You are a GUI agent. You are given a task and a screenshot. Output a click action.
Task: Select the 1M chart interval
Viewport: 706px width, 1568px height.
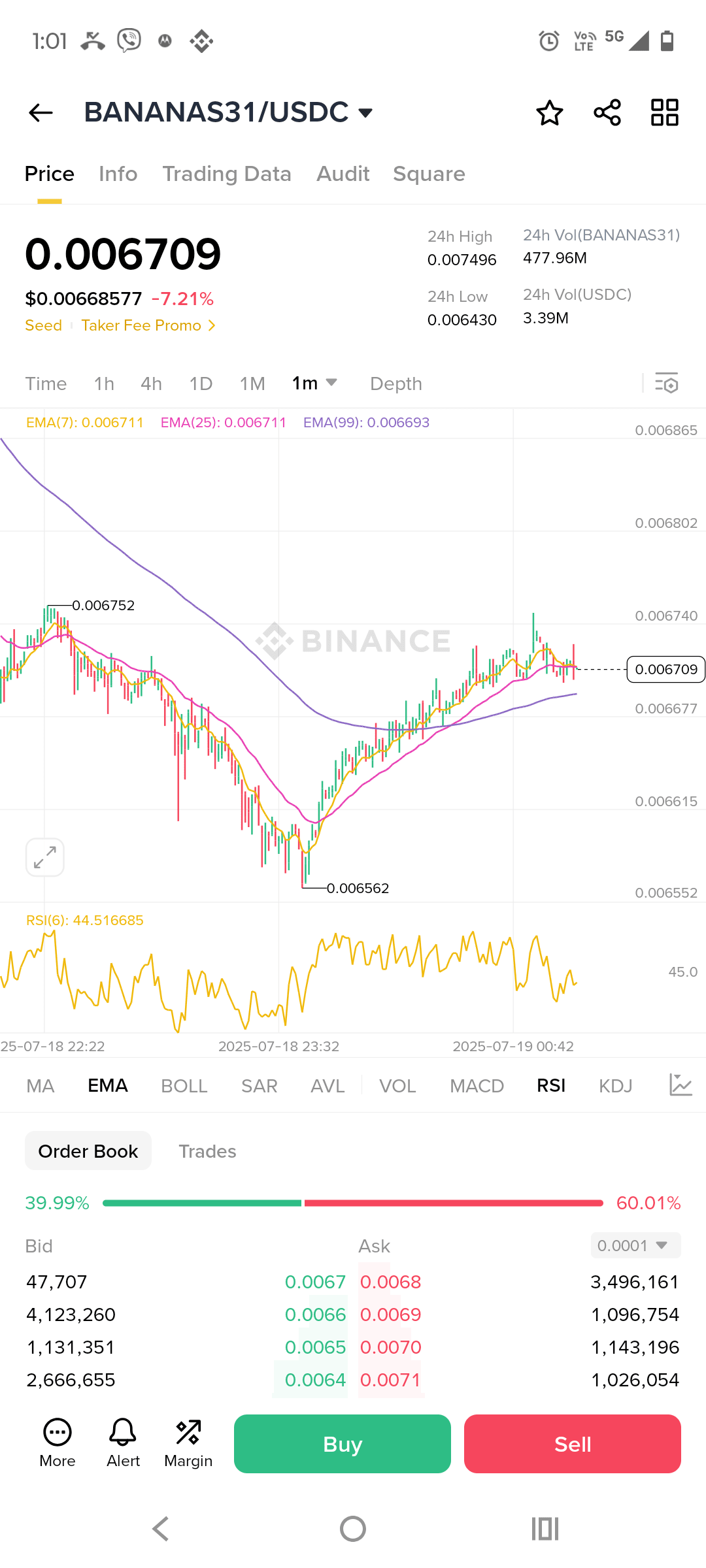[x=252, y=384]
